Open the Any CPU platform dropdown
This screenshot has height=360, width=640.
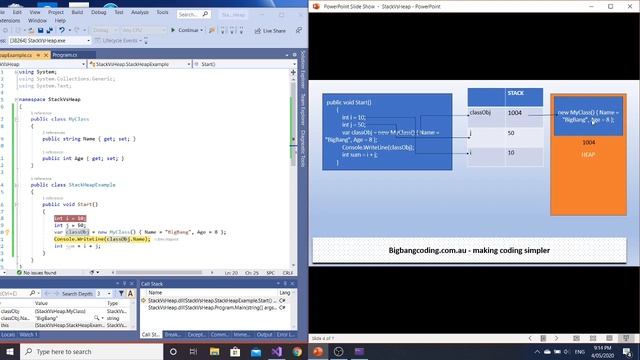pyautogui.click(x=143, y=30)
